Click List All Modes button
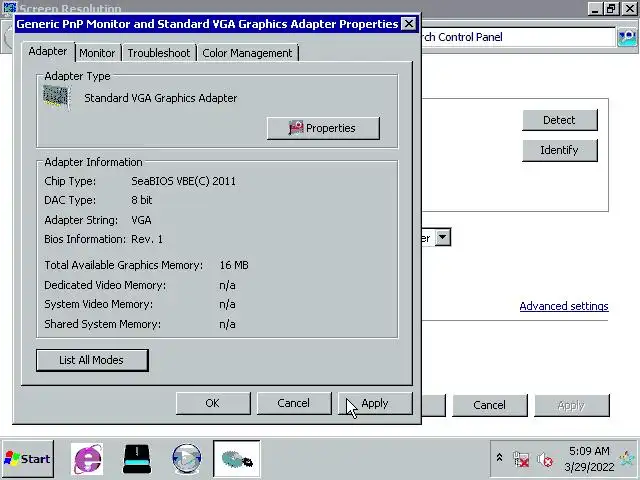Viewport: 640px width, 480px height. pos(92,360)
